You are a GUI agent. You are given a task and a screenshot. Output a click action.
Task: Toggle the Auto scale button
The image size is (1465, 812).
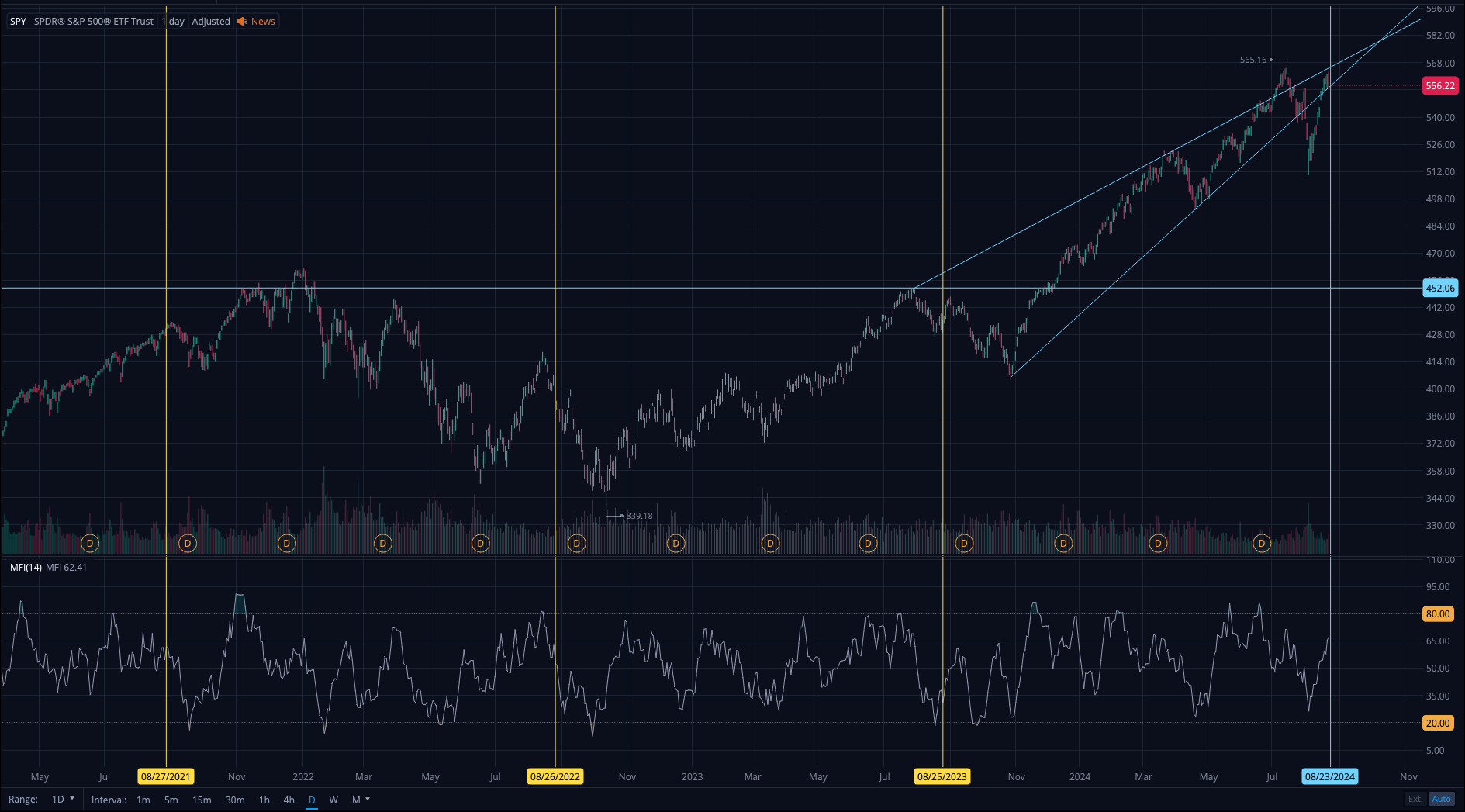tap(1441, 799)
